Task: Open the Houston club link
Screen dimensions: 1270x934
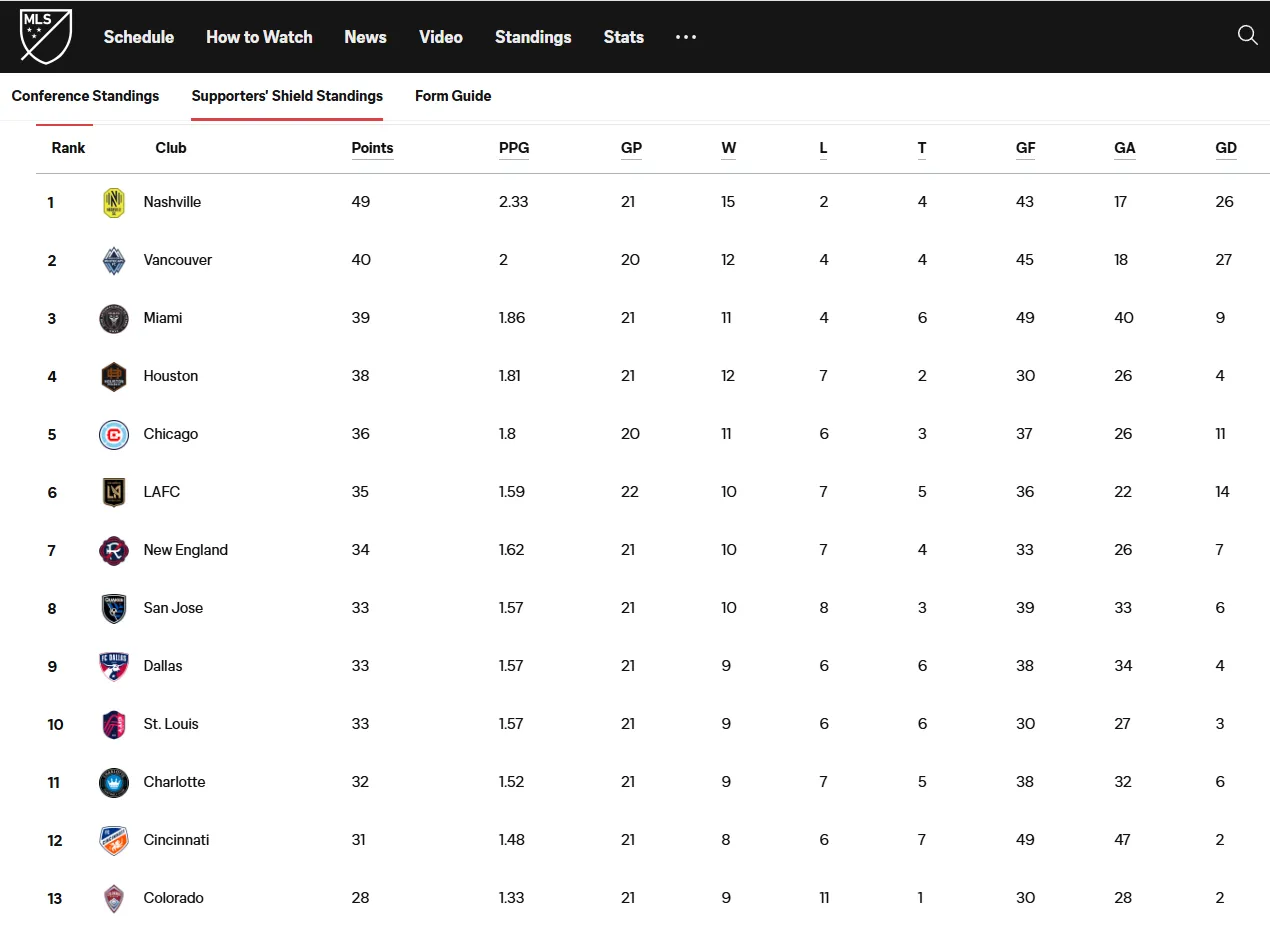Action: click(171, 376)
